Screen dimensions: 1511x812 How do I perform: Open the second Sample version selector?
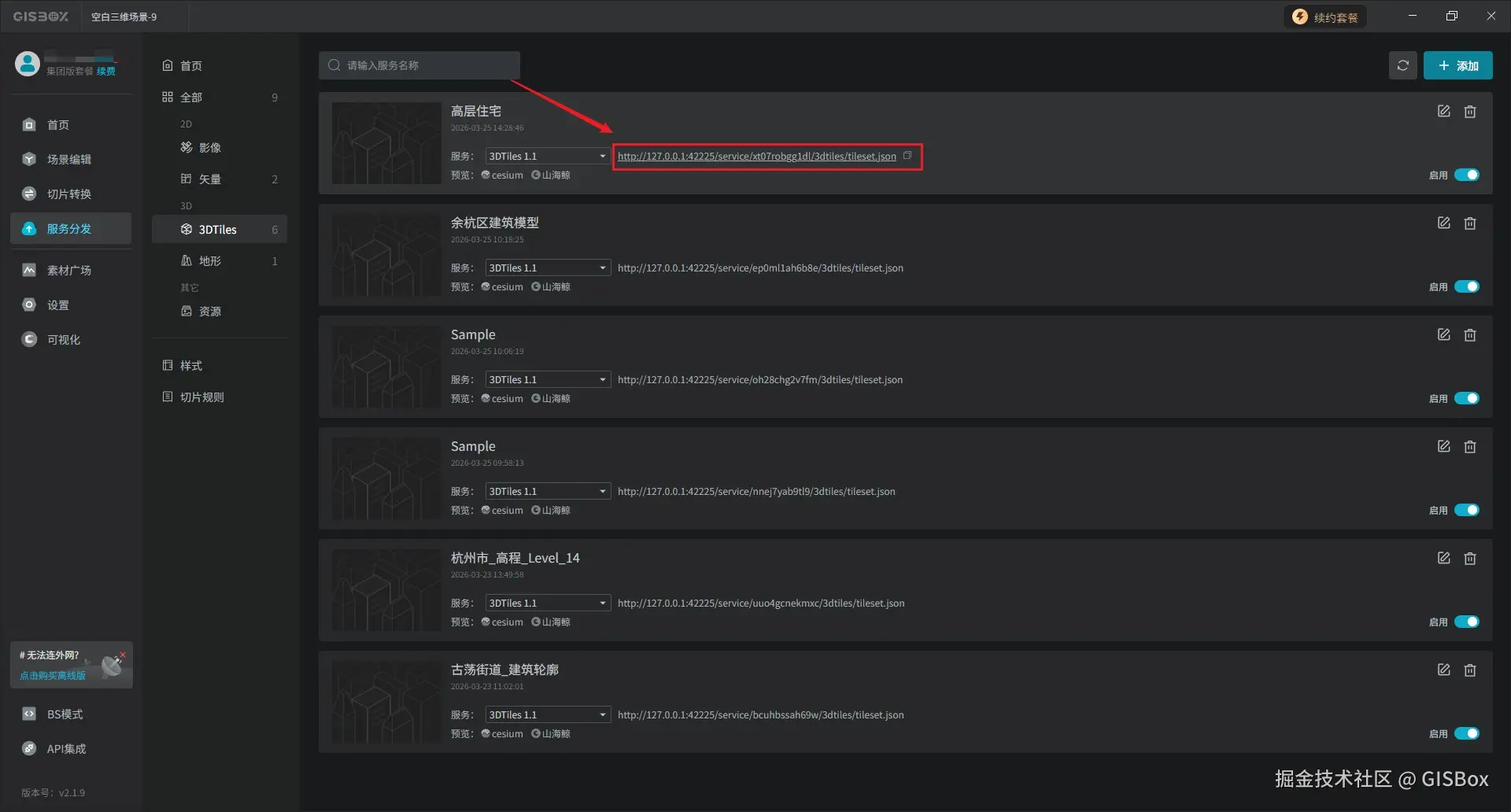click(x=602, y=490)
